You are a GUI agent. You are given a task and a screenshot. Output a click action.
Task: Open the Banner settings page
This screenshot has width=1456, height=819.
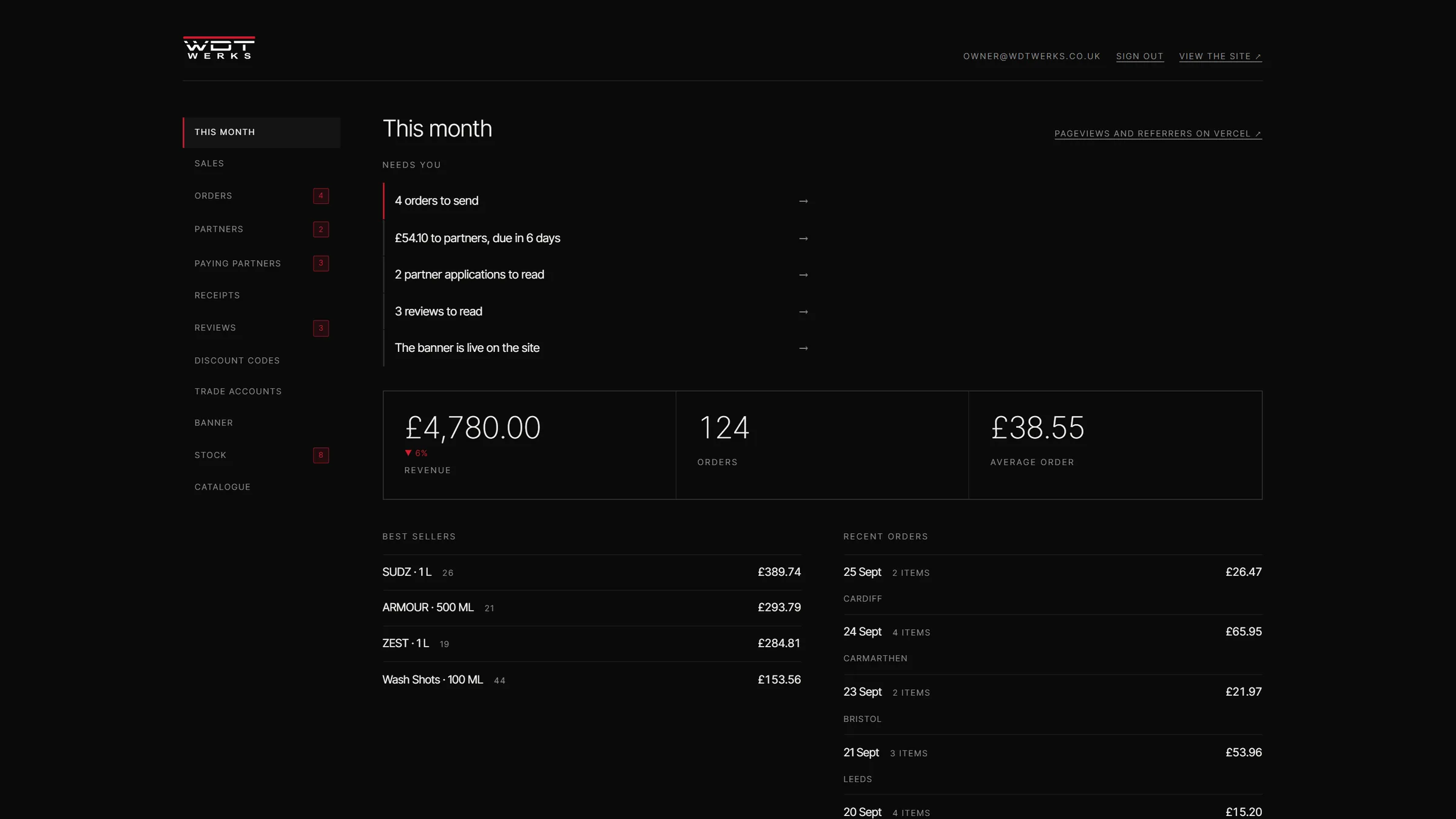tap(261, 423)
